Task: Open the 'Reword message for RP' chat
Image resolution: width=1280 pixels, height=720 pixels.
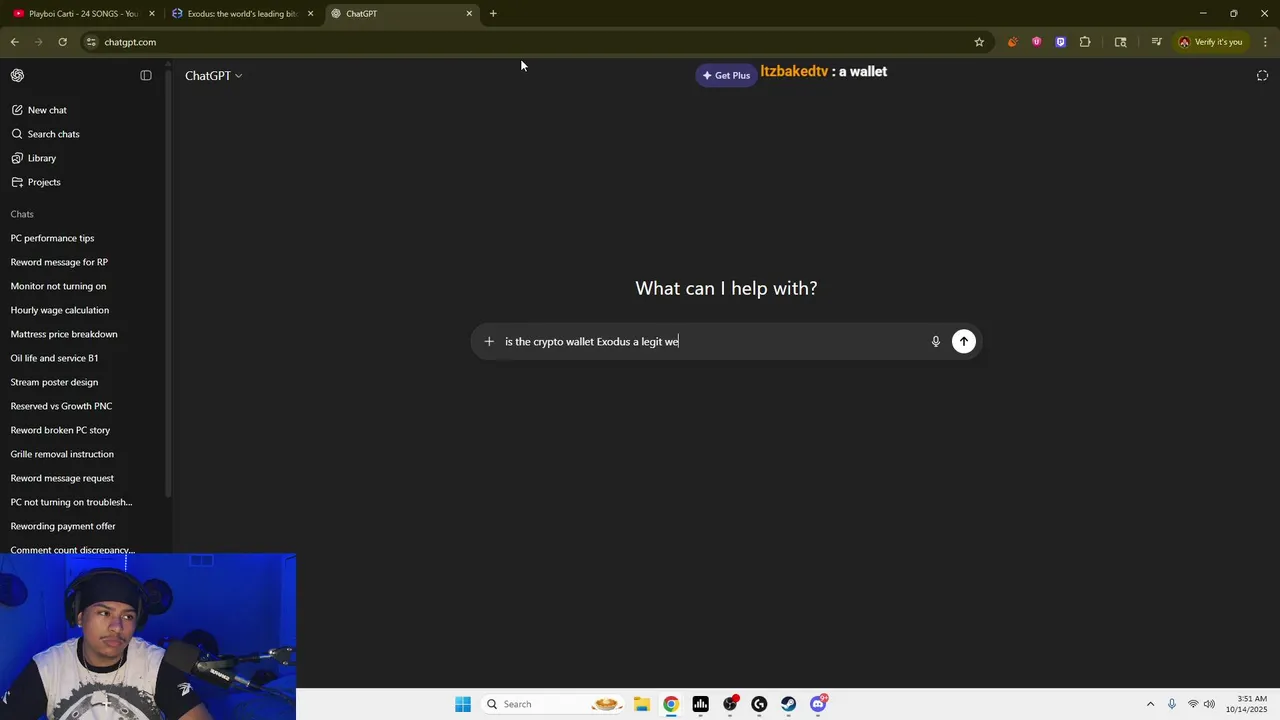Action: [59, 262]
